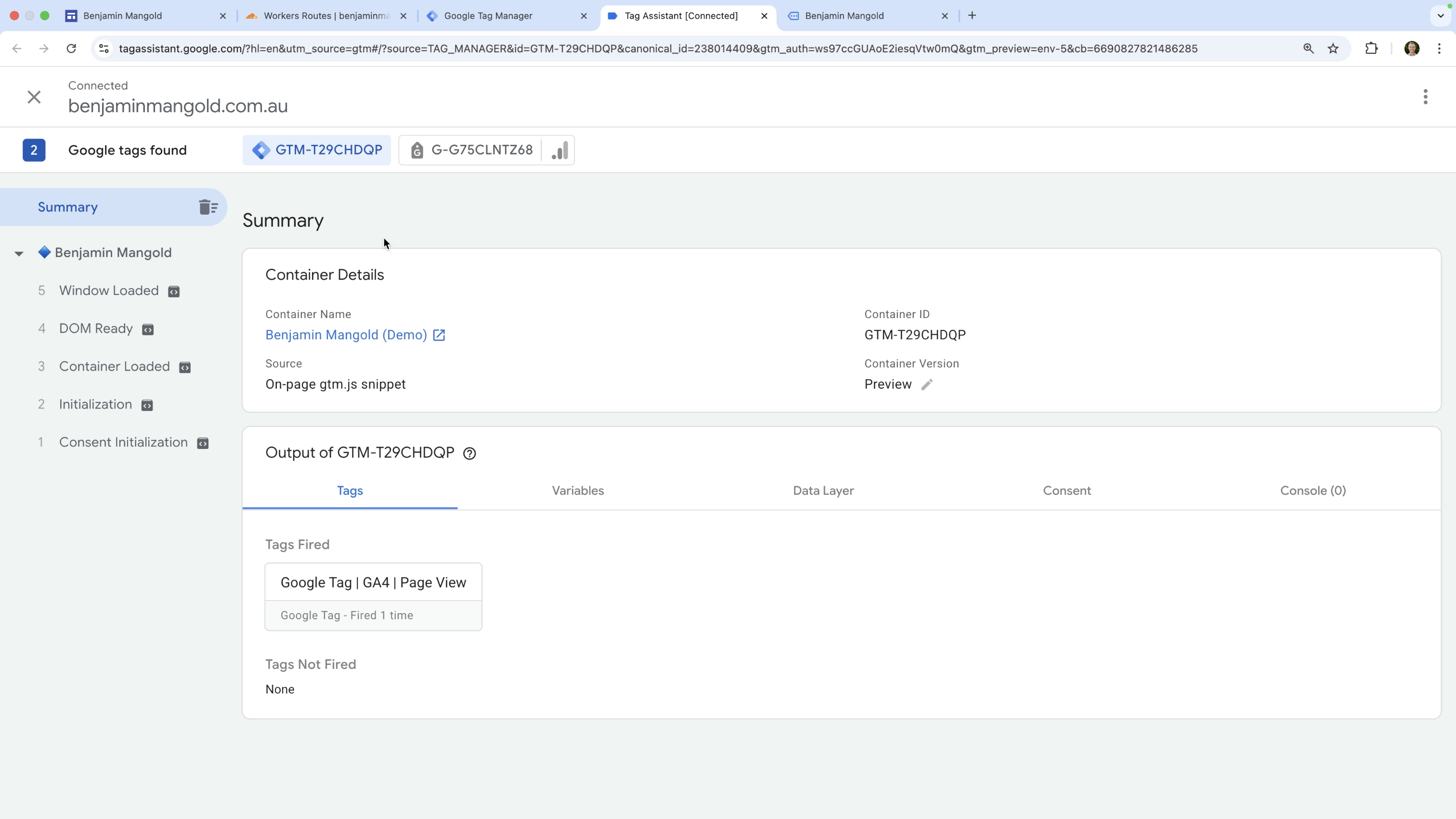Edit container version with pencil icon
The image size is (1456, 819).
(927, 384)
